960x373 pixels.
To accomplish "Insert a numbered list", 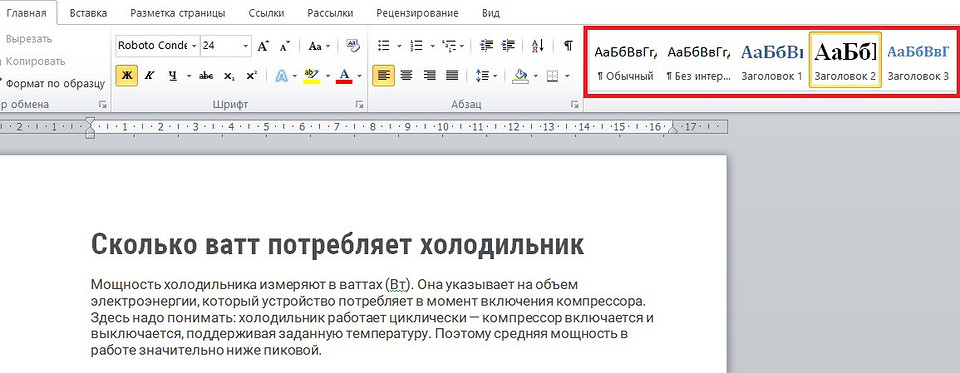I will point(416,45).
